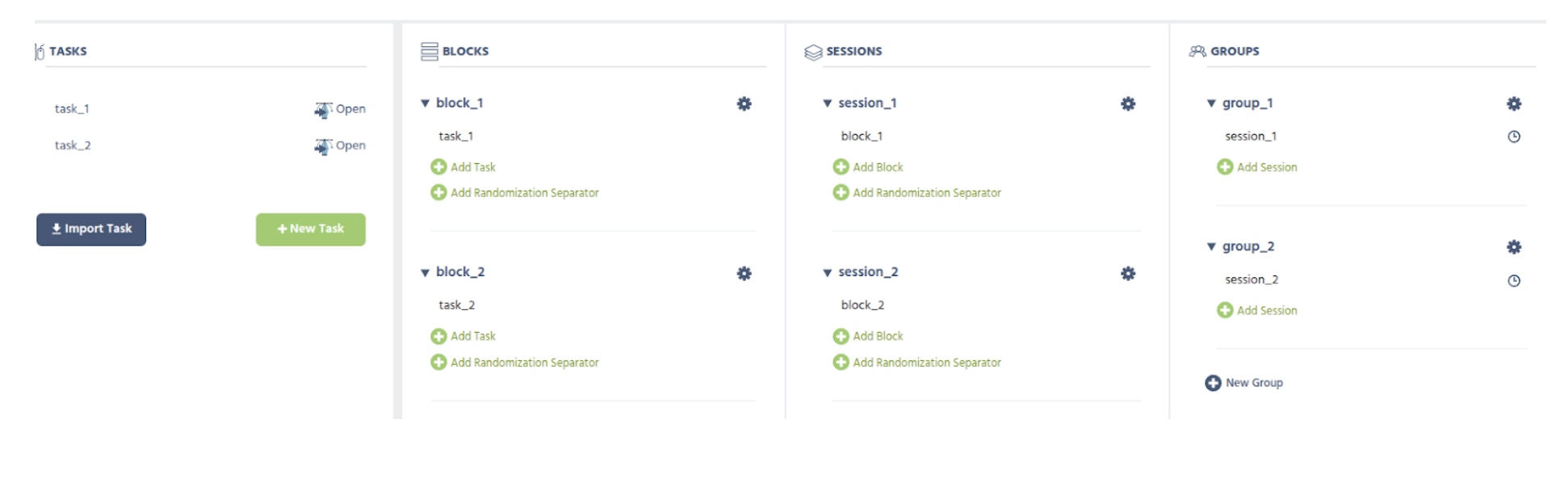
Task: Open settings gear for group_1
Action: 1515,103
